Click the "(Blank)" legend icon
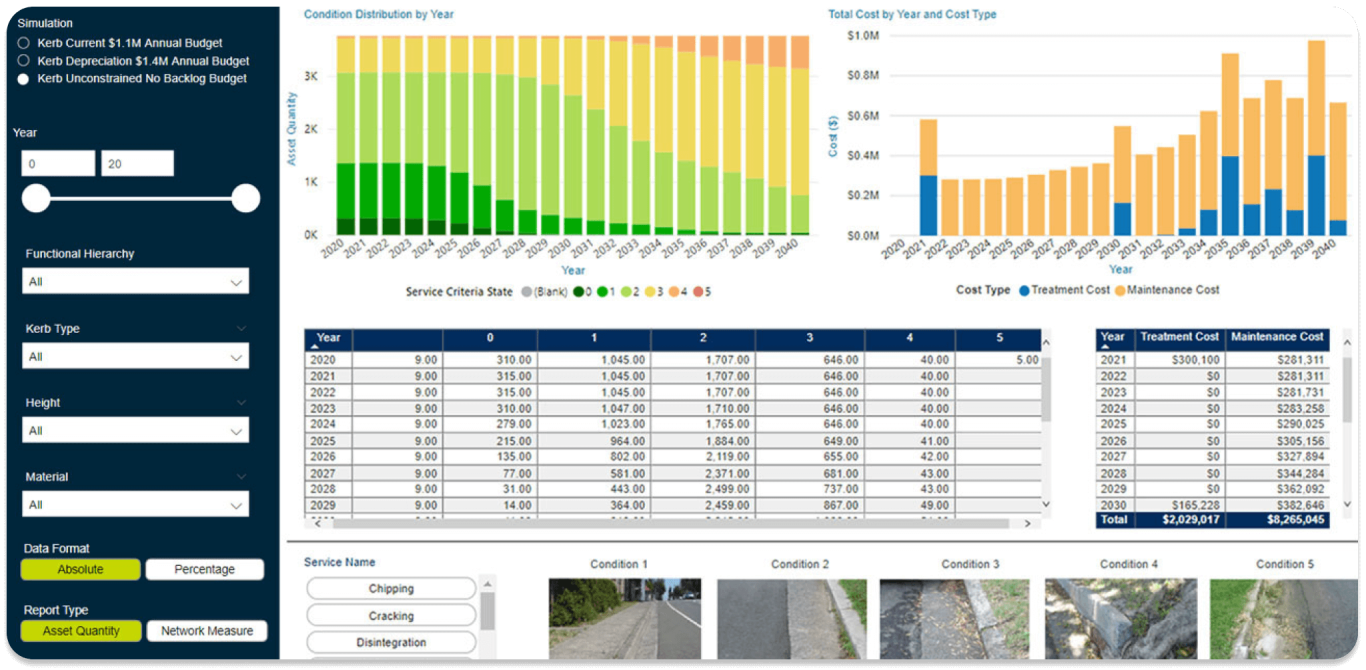The width and height of the screenshot is (1366, 670). [x=527, y=291]
